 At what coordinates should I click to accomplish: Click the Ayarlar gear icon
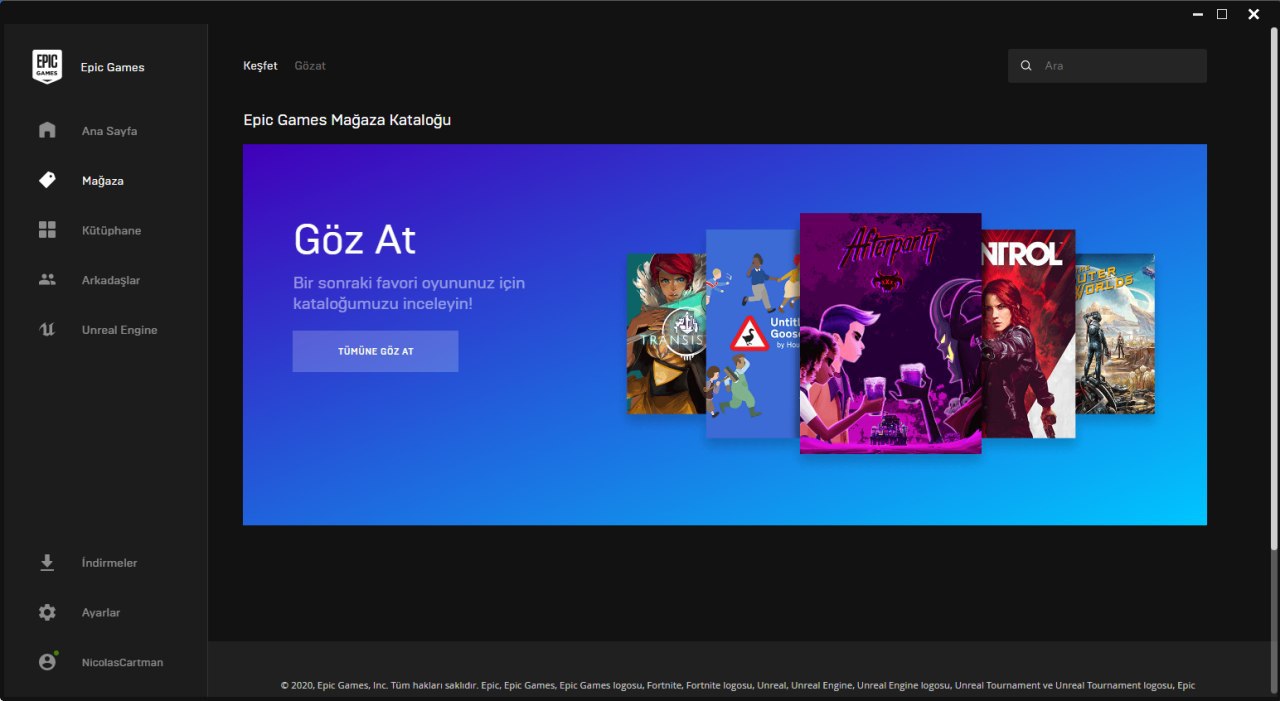pyautogui.click(x=47, y=612)
